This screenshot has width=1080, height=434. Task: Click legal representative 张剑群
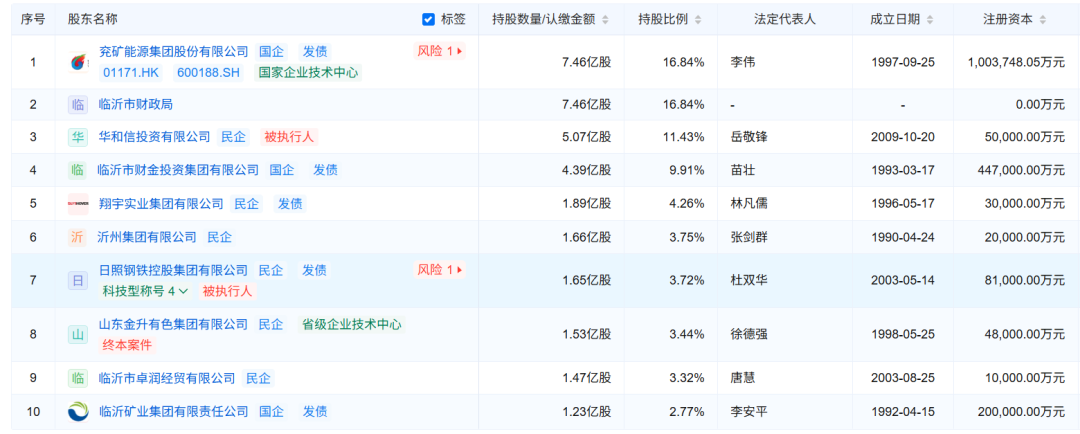click(x=749, y=238)
